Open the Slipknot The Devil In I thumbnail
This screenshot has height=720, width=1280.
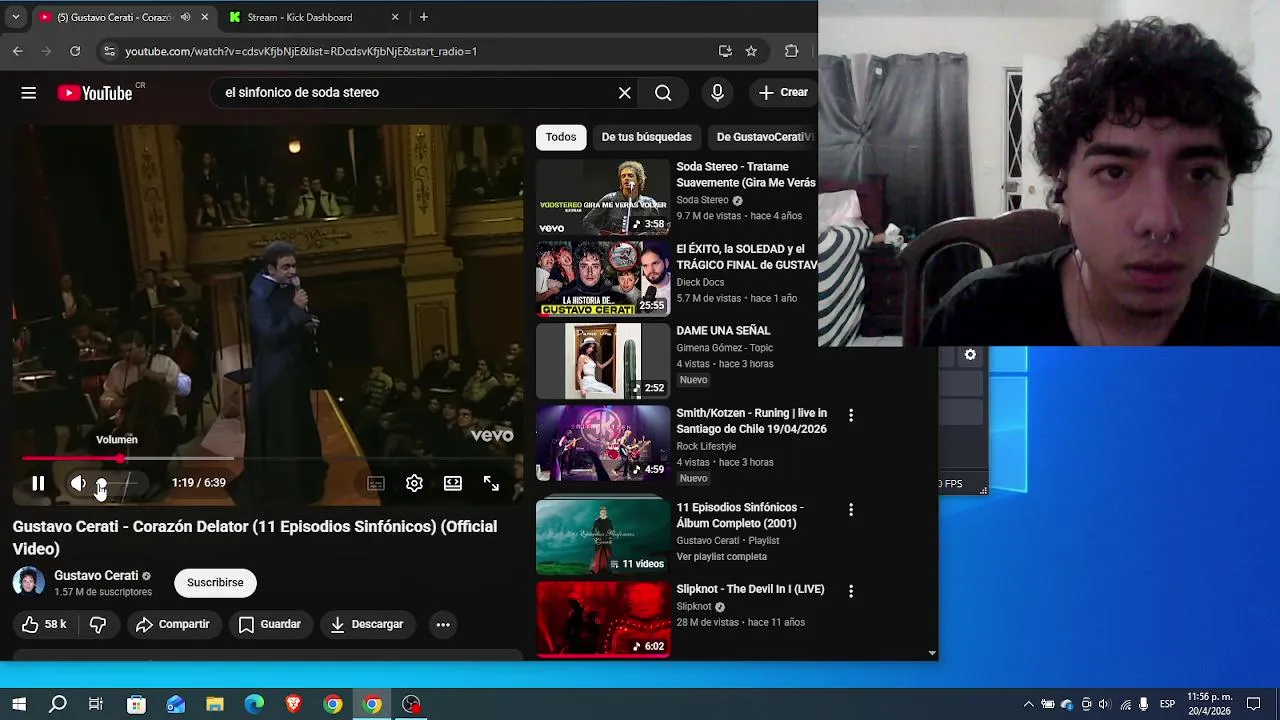pos(603,619)
